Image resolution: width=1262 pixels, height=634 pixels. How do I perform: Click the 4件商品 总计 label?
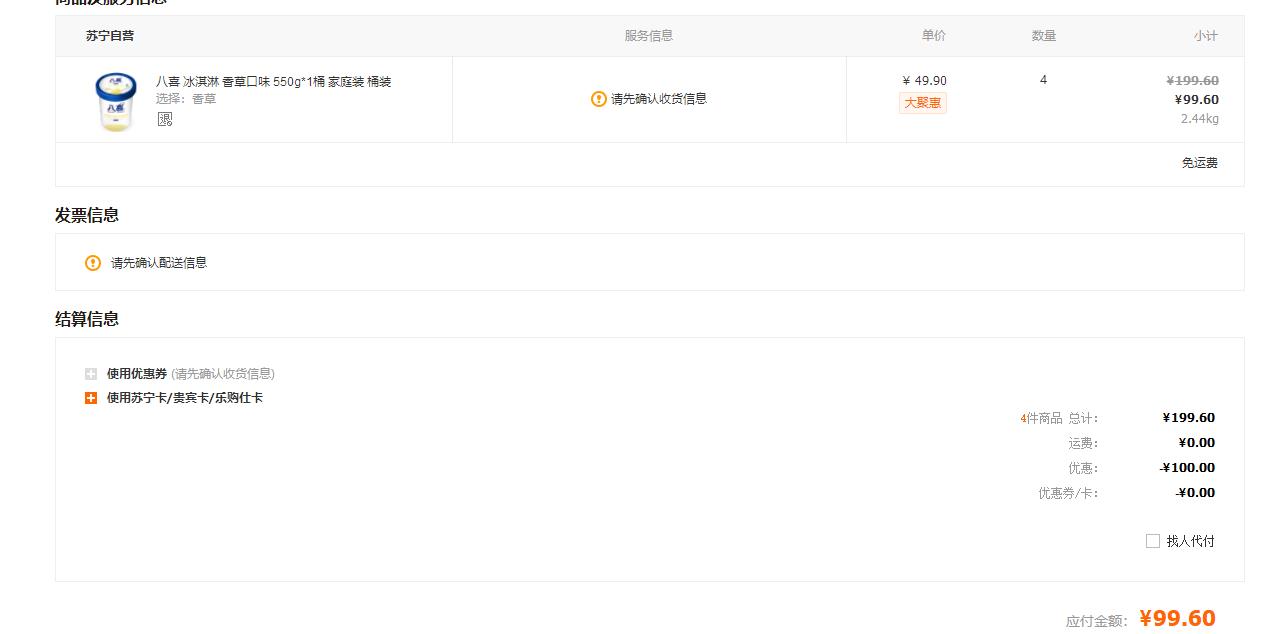1060,419
